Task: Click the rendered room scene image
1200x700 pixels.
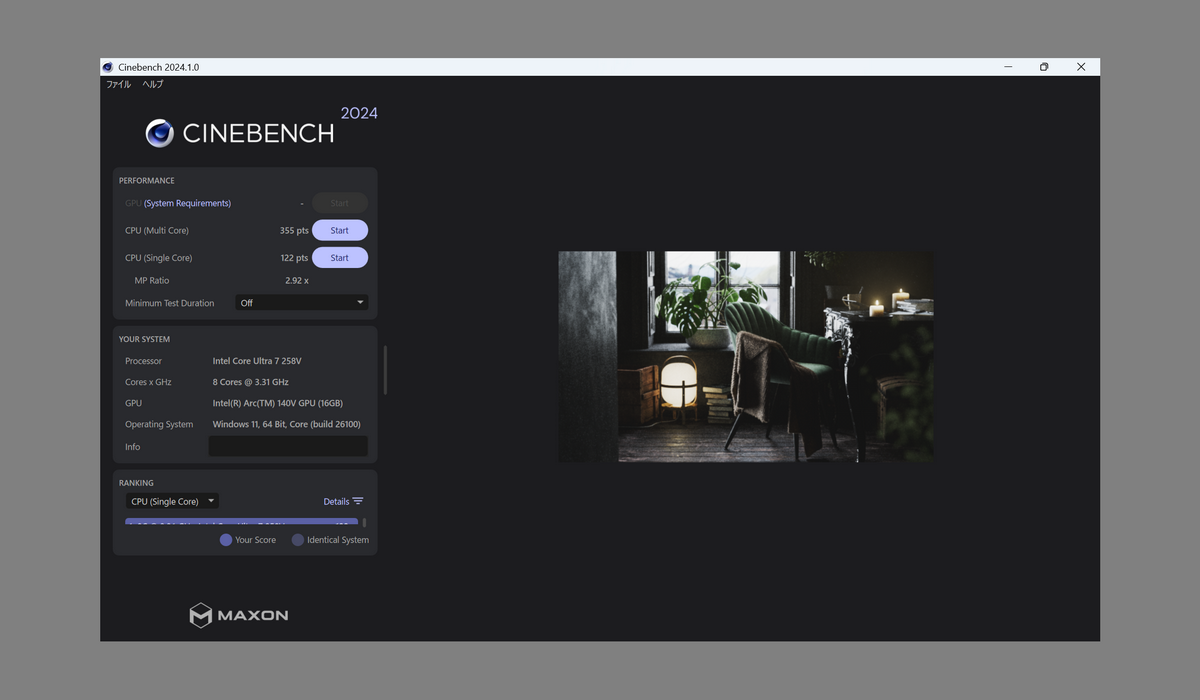Action: tap(746, 356)
